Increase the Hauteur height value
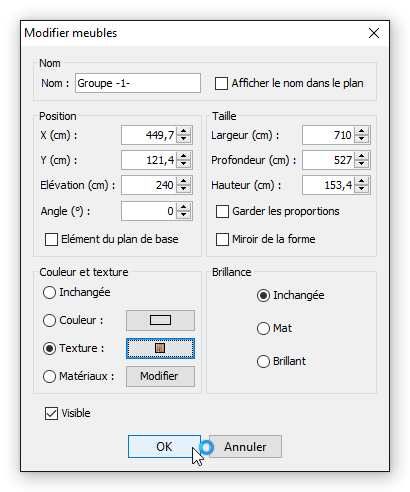This screenshot has width=410, height=492. pyautogui.click(x=361, y=181)
